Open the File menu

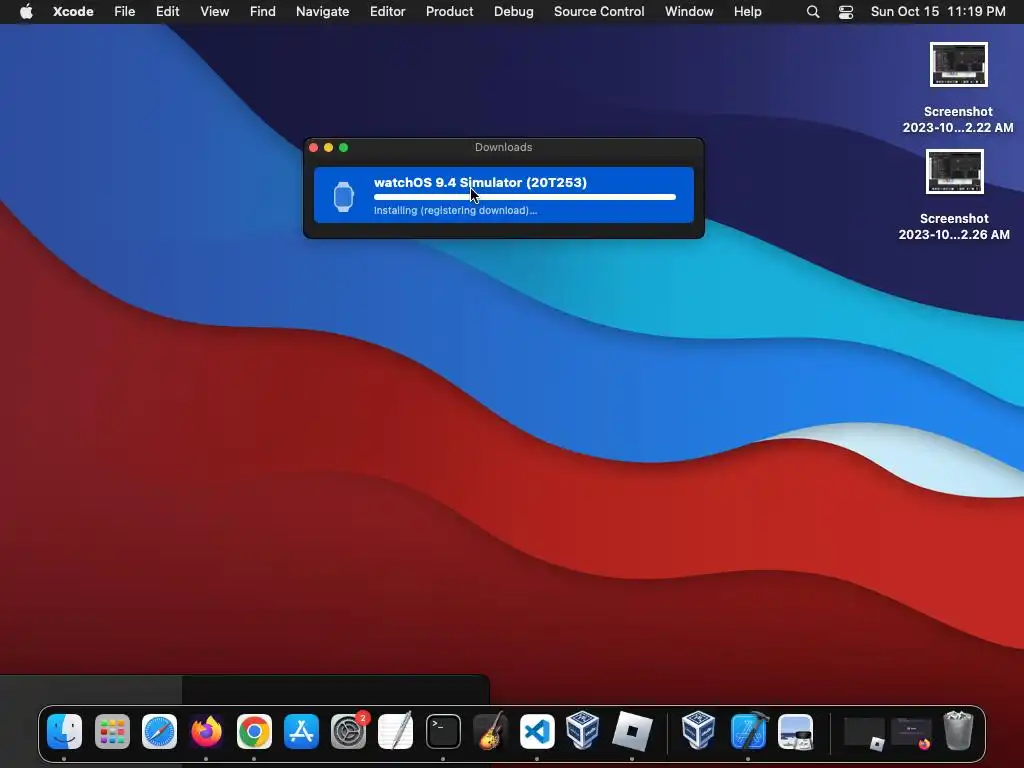click(124, 12)
